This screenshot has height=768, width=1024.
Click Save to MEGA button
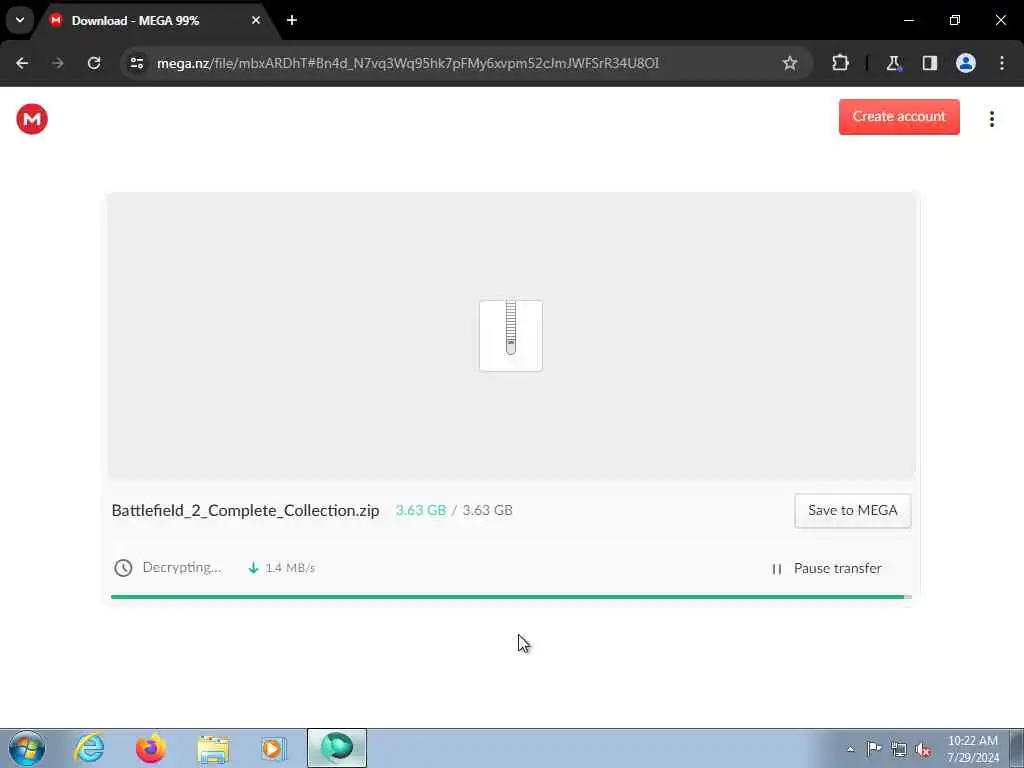click(852, 511)
